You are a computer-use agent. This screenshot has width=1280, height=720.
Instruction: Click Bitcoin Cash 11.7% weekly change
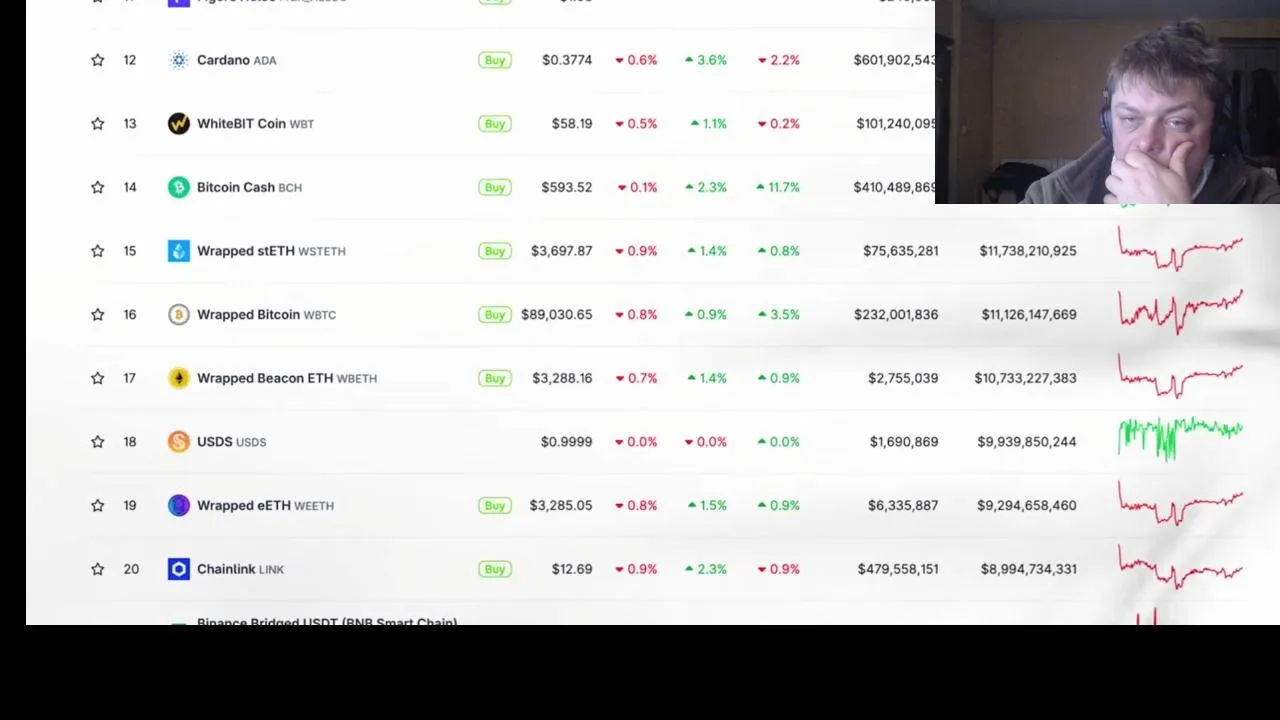pos(778,187)
